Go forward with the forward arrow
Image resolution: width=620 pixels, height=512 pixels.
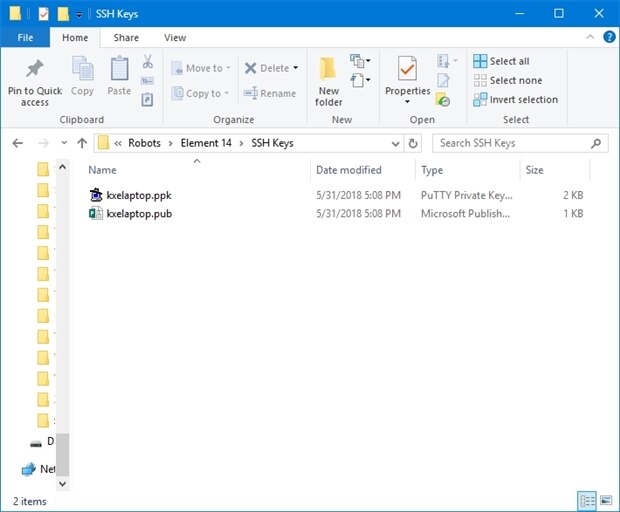point(43,143)
